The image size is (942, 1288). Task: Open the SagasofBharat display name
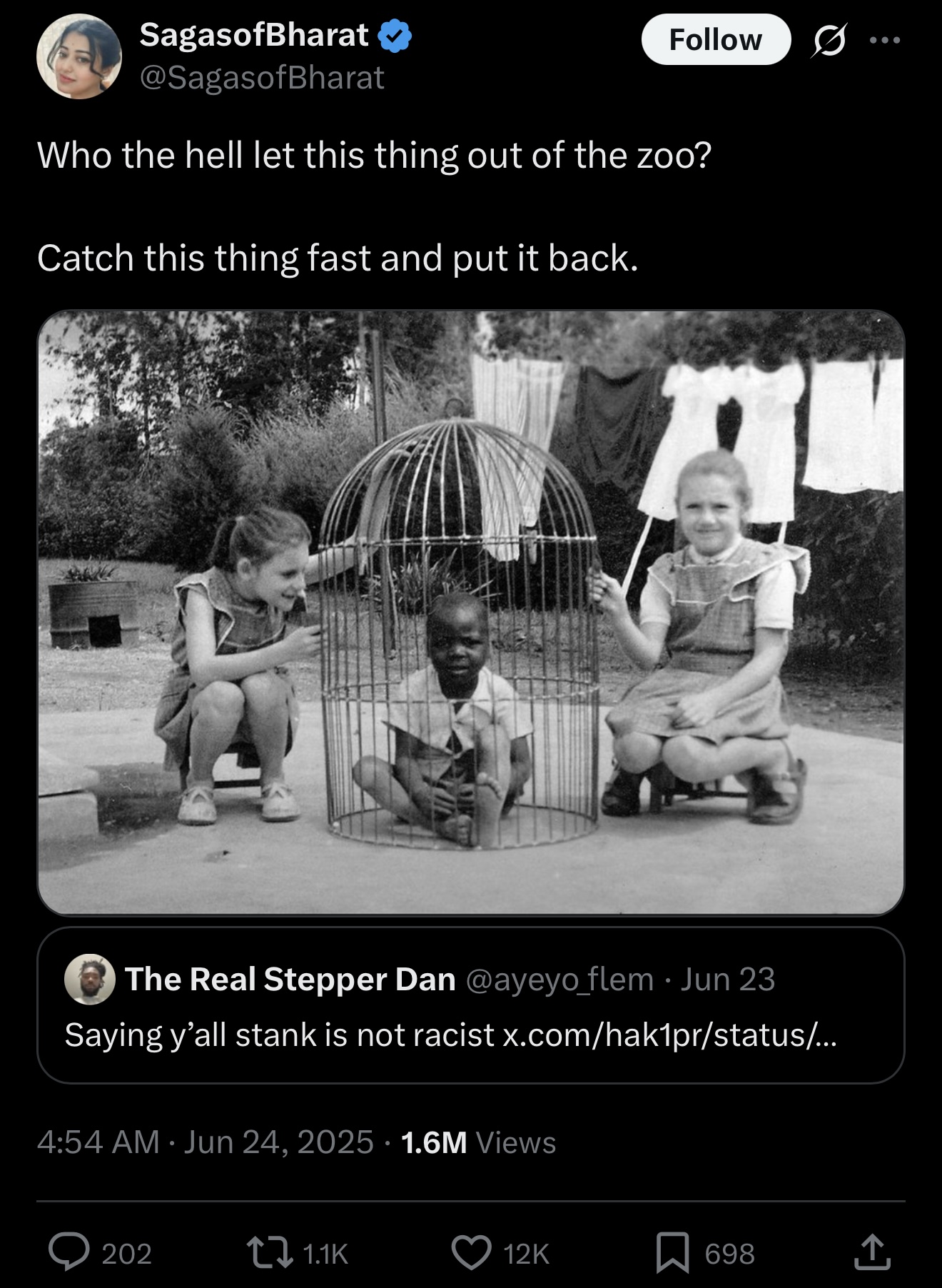[254, 35]
